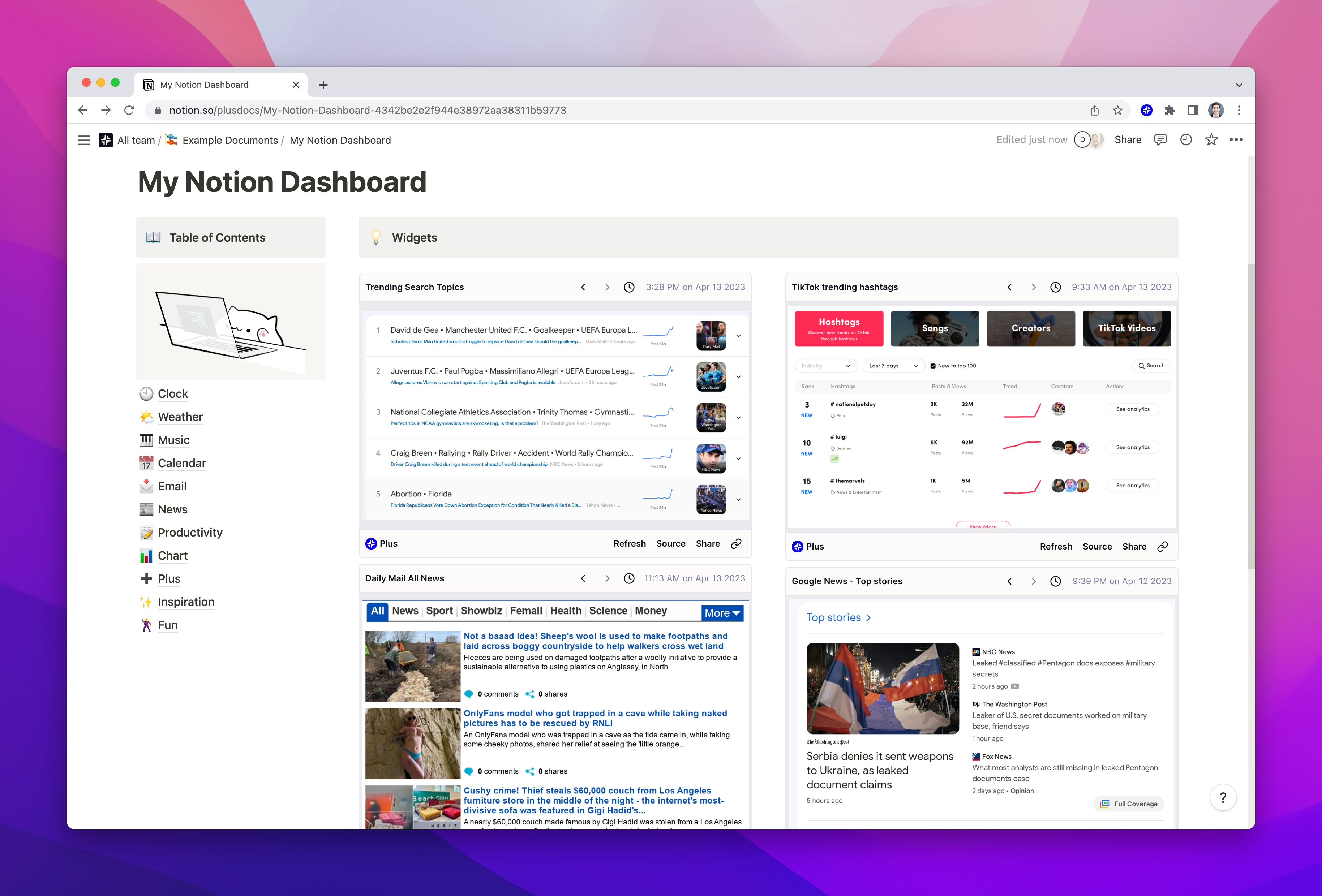The width and height of the screenshot is (1322, 896).
Task: Select the Songs tab in TikTok widget
Action: pos(935,329)
